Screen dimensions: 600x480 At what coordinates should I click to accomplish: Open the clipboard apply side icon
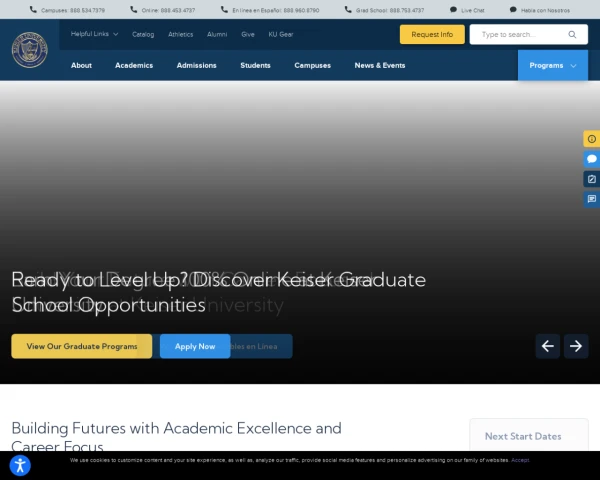592,179
